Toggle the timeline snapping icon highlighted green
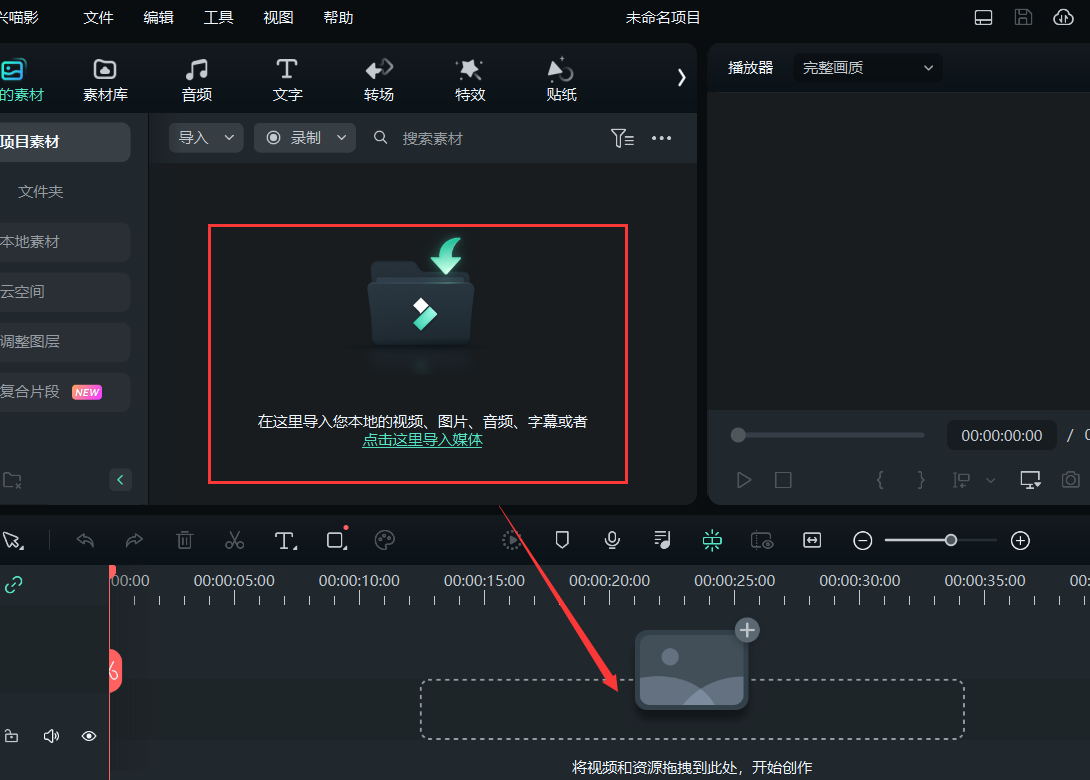 (x=712, y=540)
